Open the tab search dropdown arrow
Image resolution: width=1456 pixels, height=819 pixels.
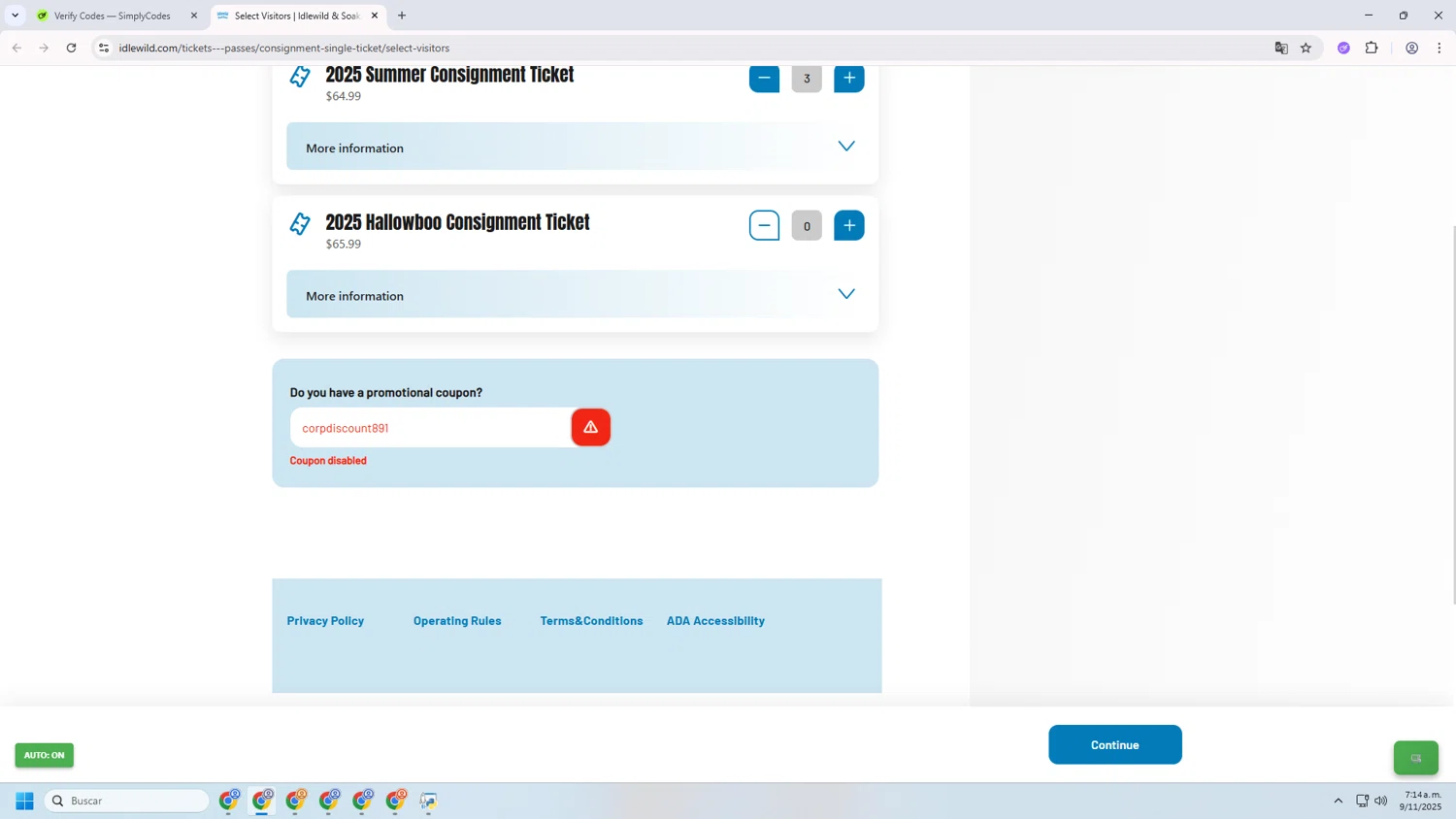(15, 16)
